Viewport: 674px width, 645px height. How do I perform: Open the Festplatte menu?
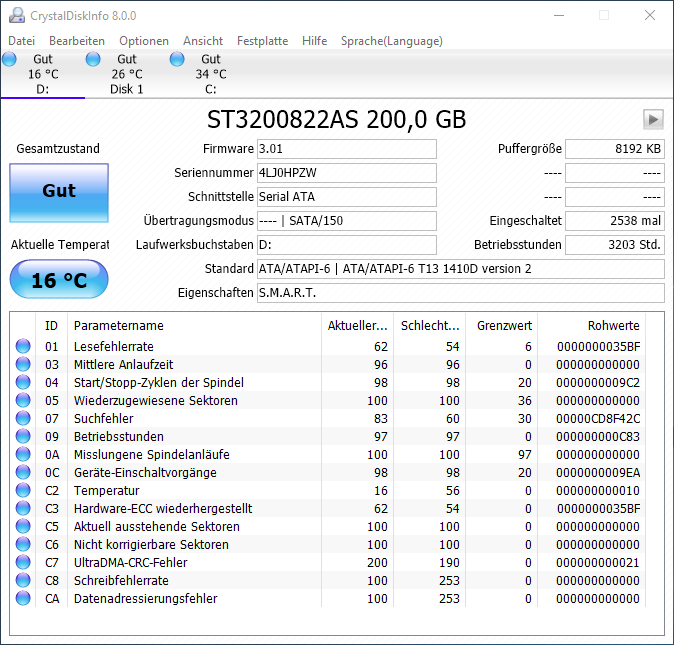tap(263, 41)
